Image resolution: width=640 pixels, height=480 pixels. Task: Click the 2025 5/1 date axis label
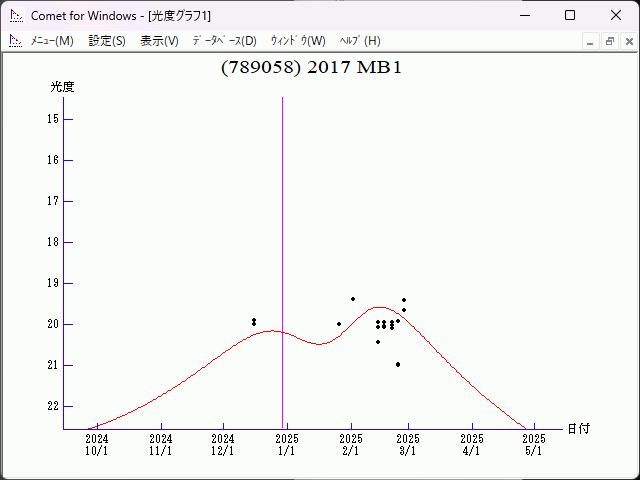point(534,445)
